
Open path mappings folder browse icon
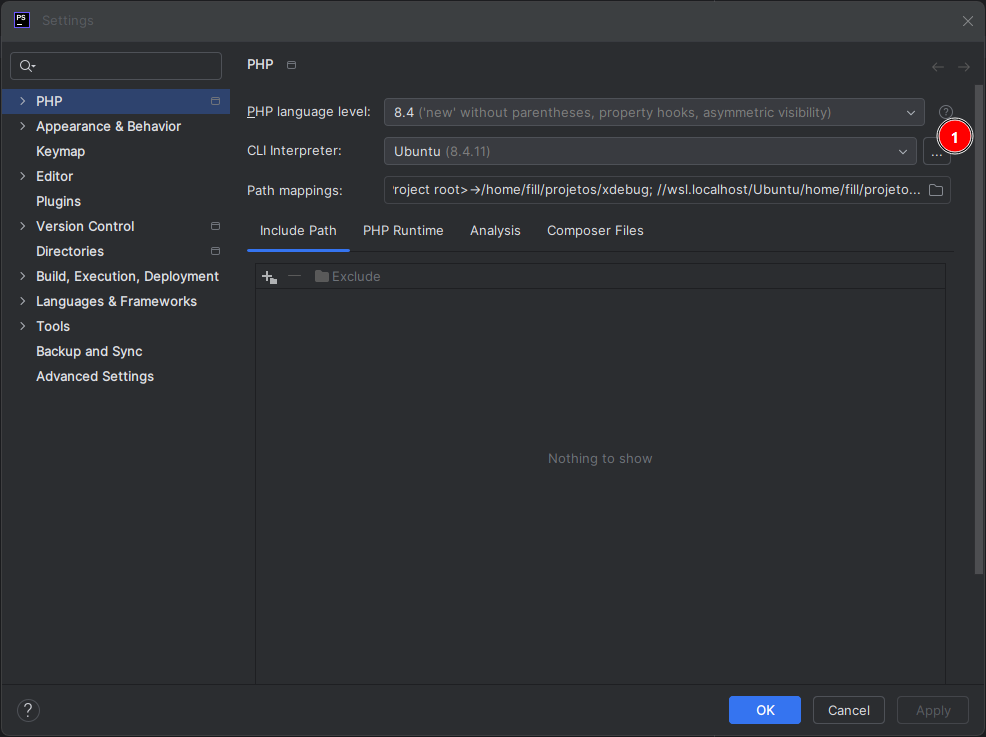936,190
